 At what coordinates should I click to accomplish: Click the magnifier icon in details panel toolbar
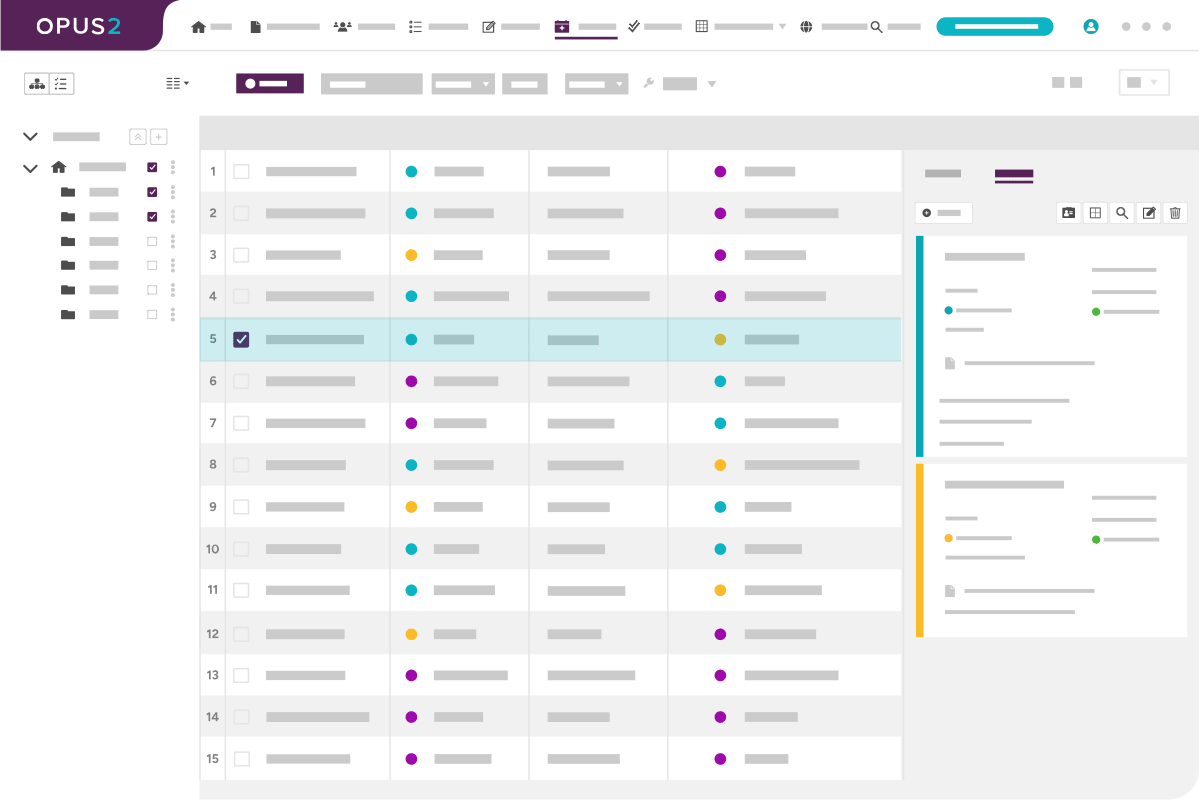coord(1122,213)
